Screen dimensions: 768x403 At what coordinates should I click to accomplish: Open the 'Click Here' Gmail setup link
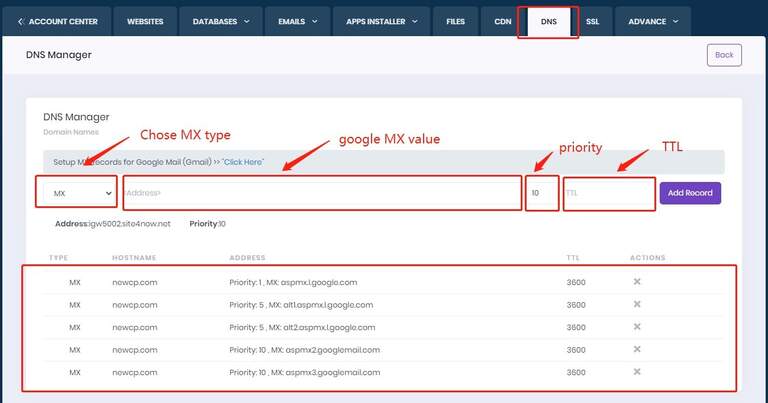(x=243, y=162)
